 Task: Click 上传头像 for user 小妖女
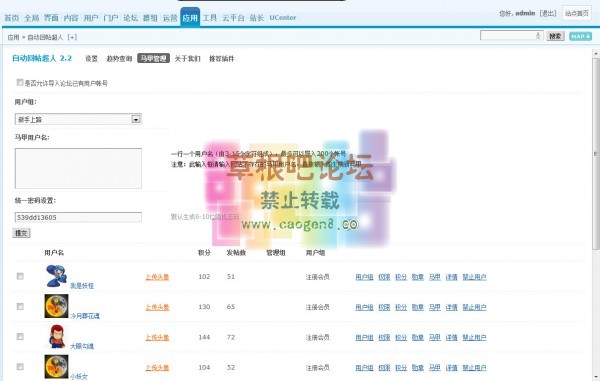[x=157, y=367]
